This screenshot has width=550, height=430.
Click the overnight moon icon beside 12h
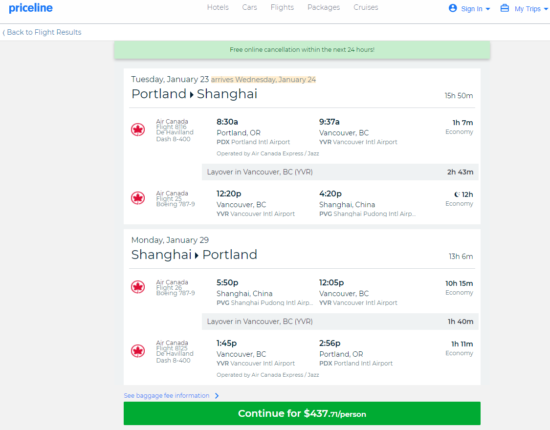click(456, 194)
